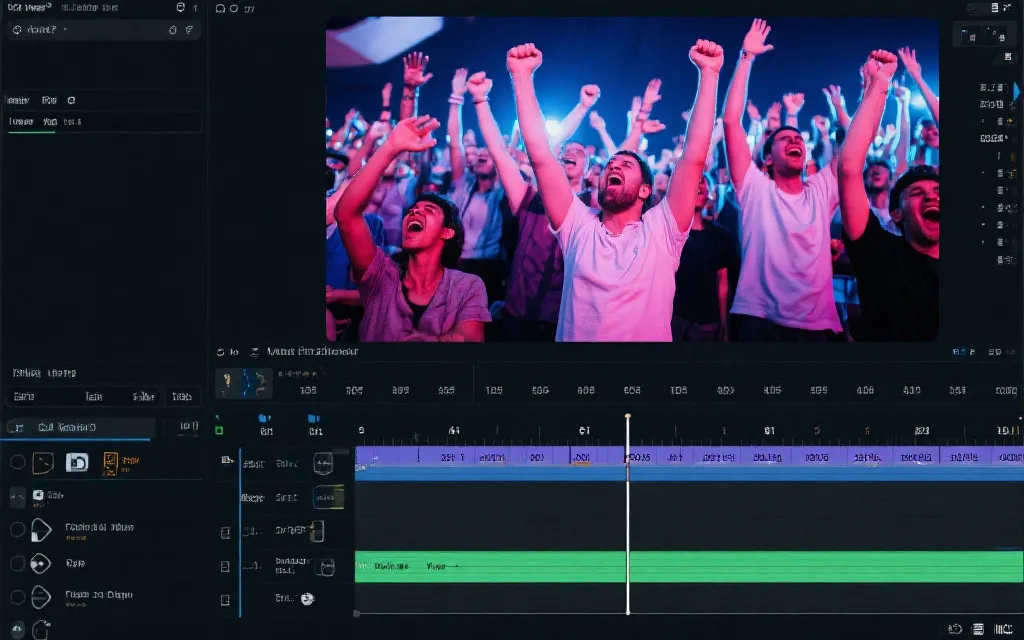Click the first blue folder icon above the track headers
Screen dimensions: 1024x640
[264, 418]
